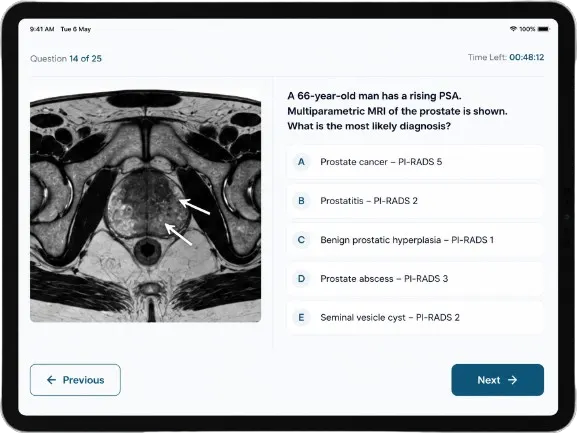Viewport: 577px width, 433px height.
Task: Tap the Tue 6 May date
Action: [76, 29]
